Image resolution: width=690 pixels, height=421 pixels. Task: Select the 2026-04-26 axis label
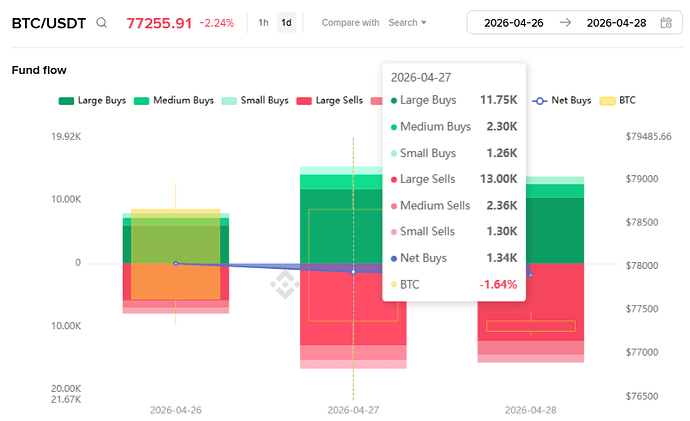pyautogui.click(x=176, y=410)
